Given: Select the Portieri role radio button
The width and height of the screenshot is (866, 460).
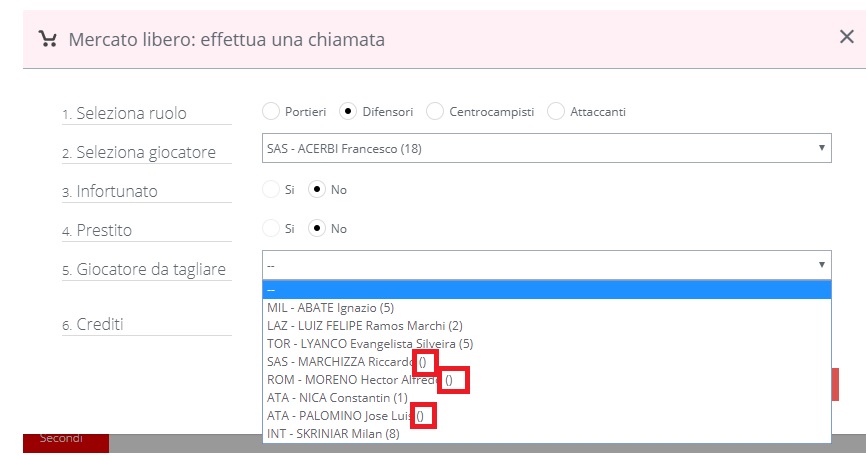Looking at the screenshot, I should (x=270, y=111).
